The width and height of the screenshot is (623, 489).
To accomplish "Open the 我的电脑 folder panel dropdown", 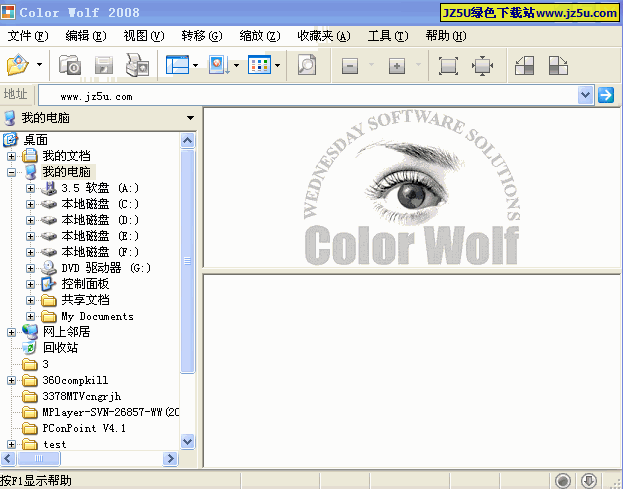I will [190, 118].
